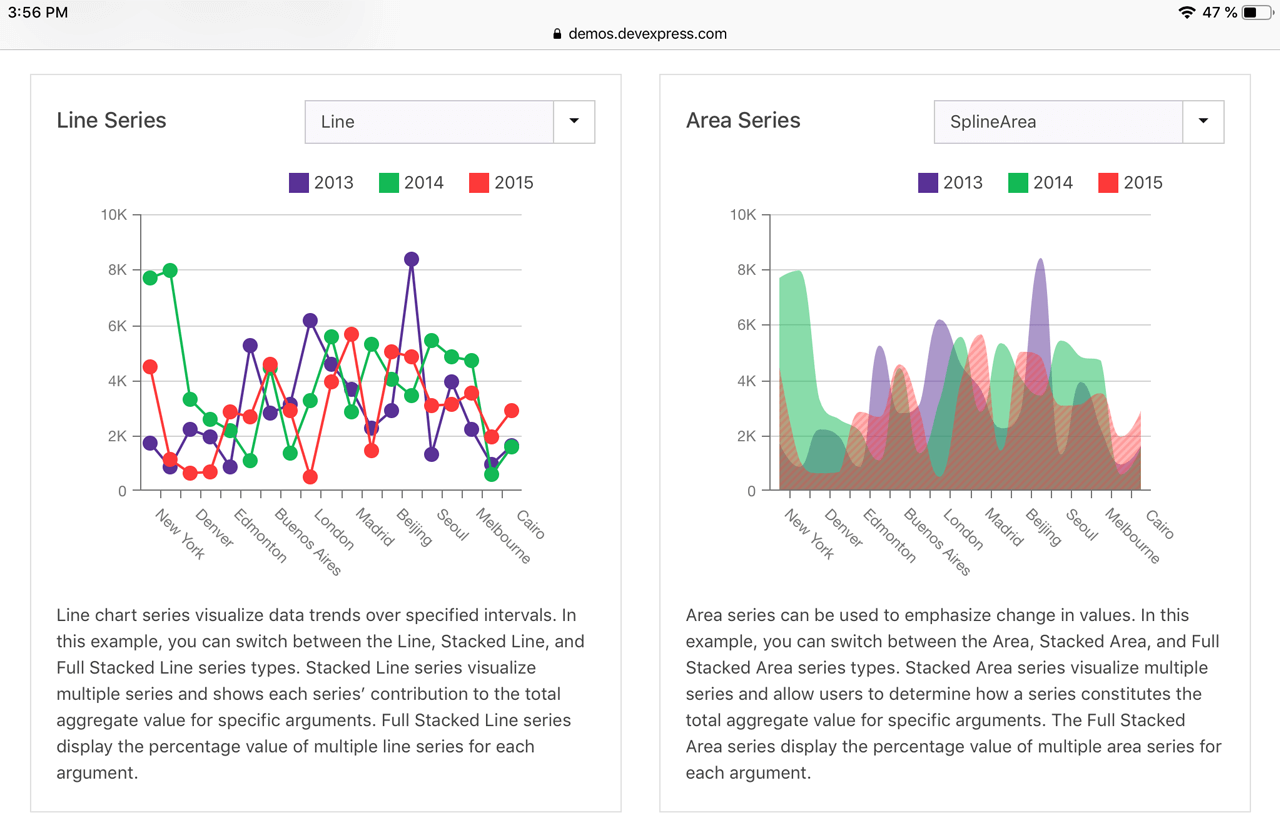This screenshot has width=1280, height=824.
Task: Hide the 2013 series via its legend entry
Action: point(320,182)
